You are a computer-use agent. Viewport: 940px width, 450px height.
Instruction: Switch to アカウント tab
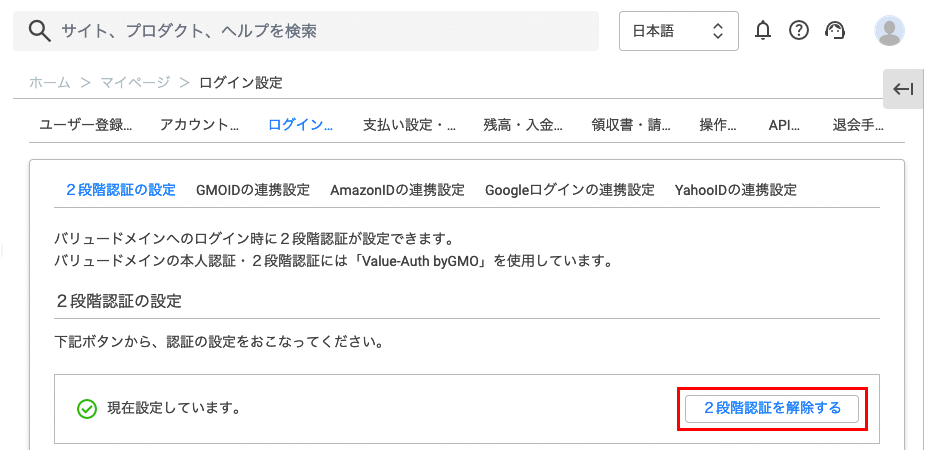point(199,125)
